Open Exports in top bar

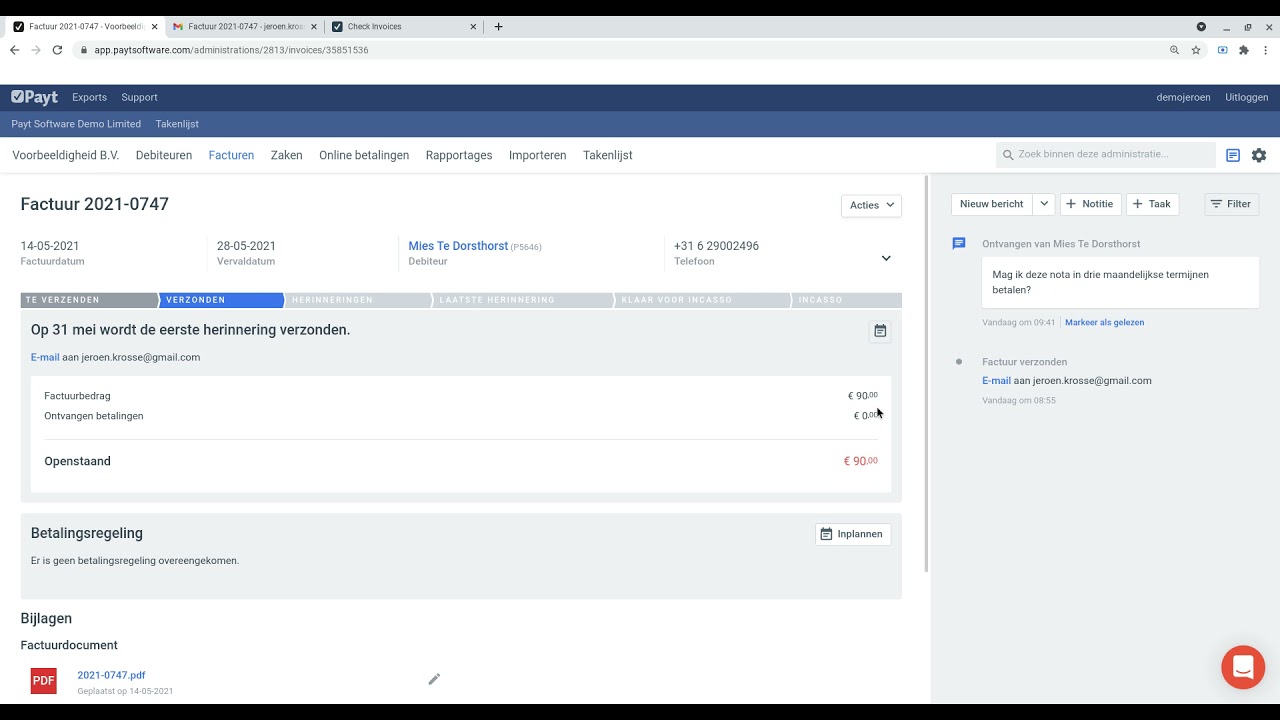pyautogui.click(x=89, y=97)
